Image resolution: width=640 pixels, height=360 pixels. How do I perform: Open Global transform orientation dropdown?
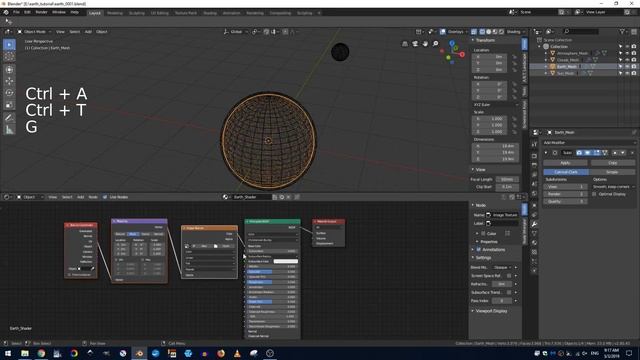point(236,31)
